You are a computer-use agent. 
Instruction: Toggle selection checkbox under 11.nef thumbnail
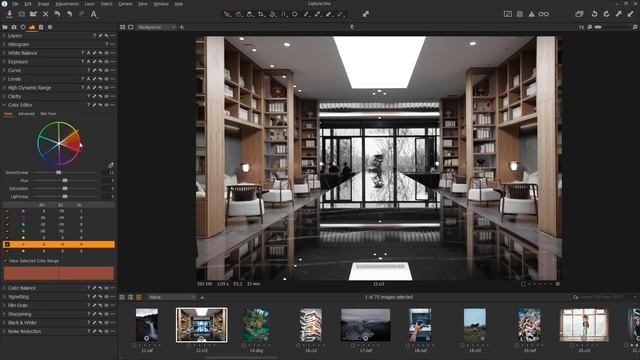(x=134, y=345)
